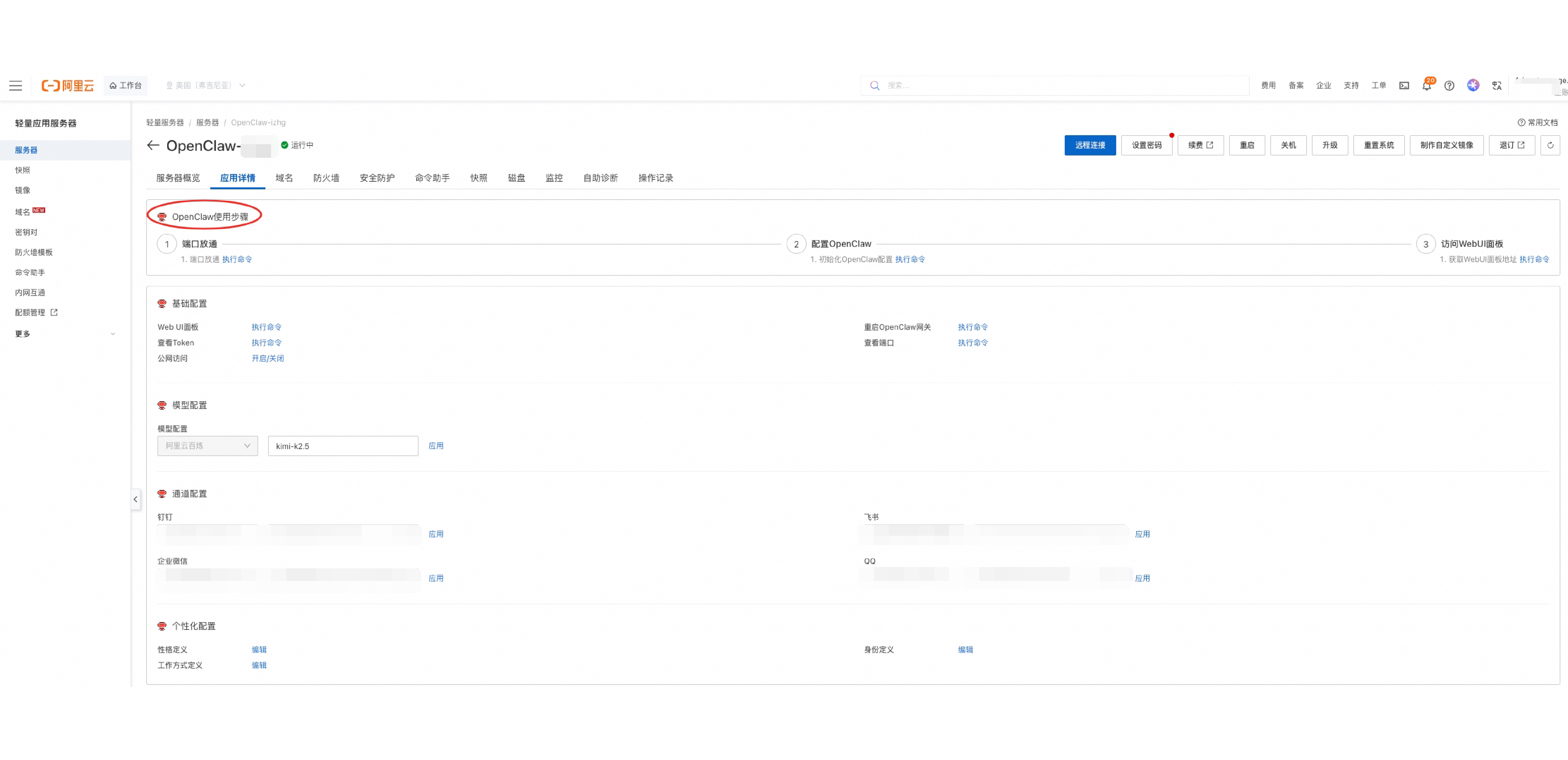Select 快照 in the left sidebar
1568x760 pixels.
click(x=23, y=170)
